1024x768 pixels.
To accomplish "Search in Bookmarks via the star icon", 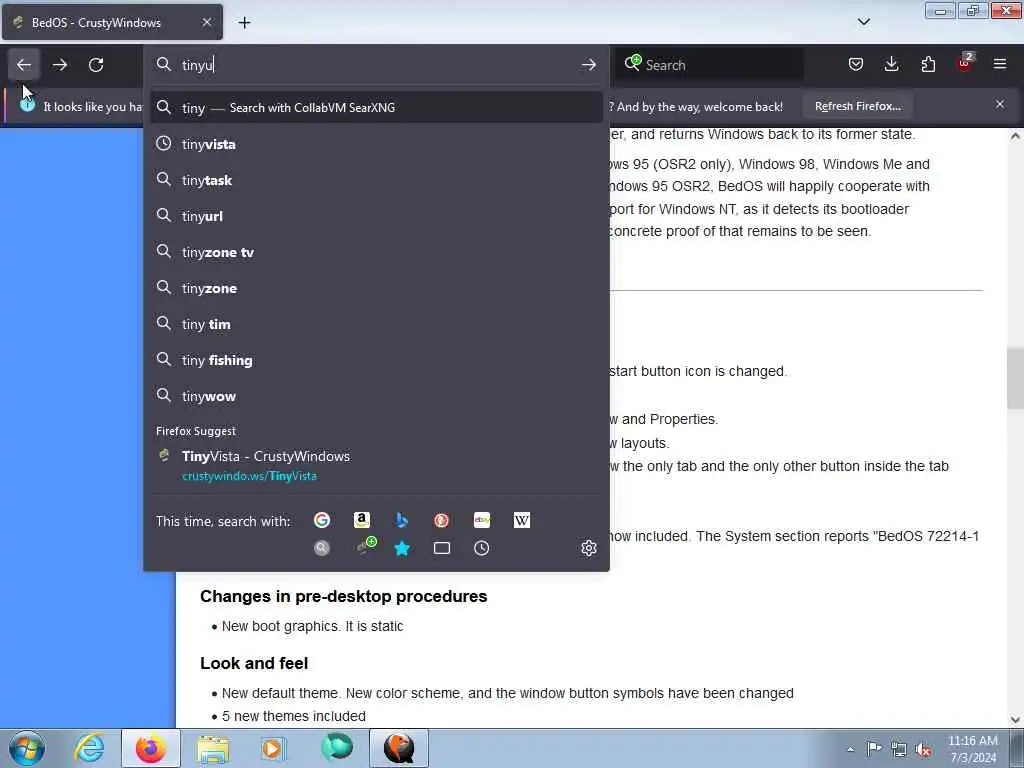I will pos(402,548).
